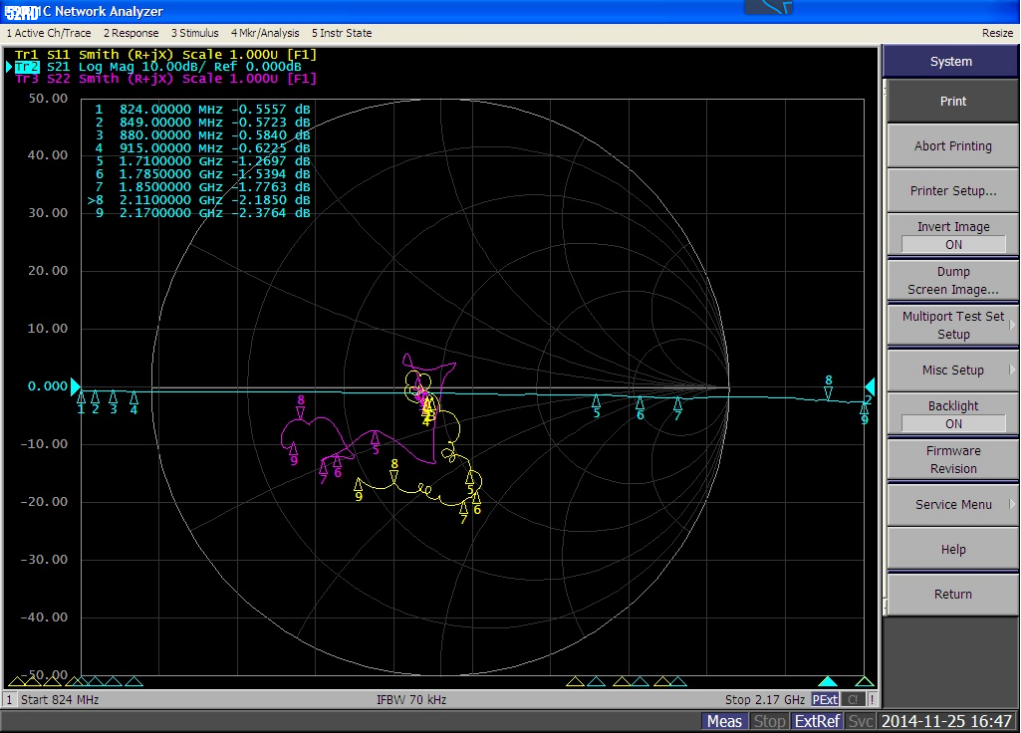
Task: Click the Stop status indicator in the instrument bar
Action: pos(769,721)
